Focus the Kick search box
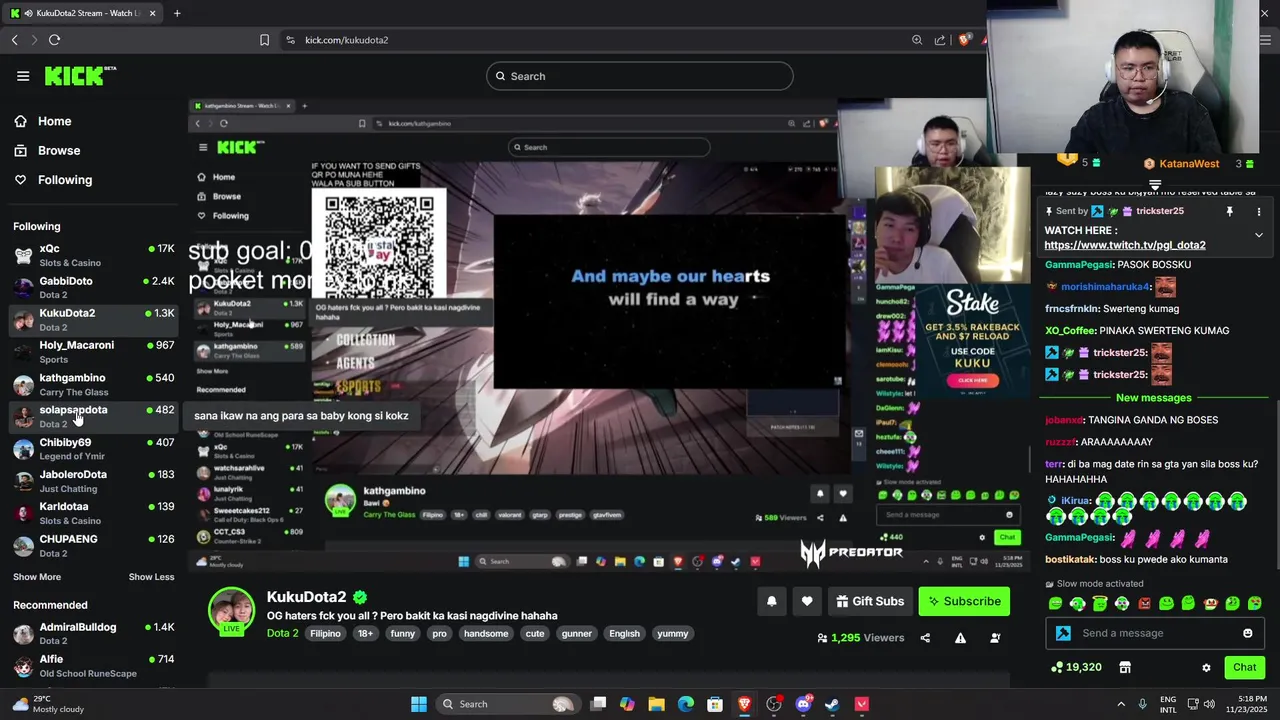Screen dimensions: 1280x720 pyautogui.click(x=640, y=76)
